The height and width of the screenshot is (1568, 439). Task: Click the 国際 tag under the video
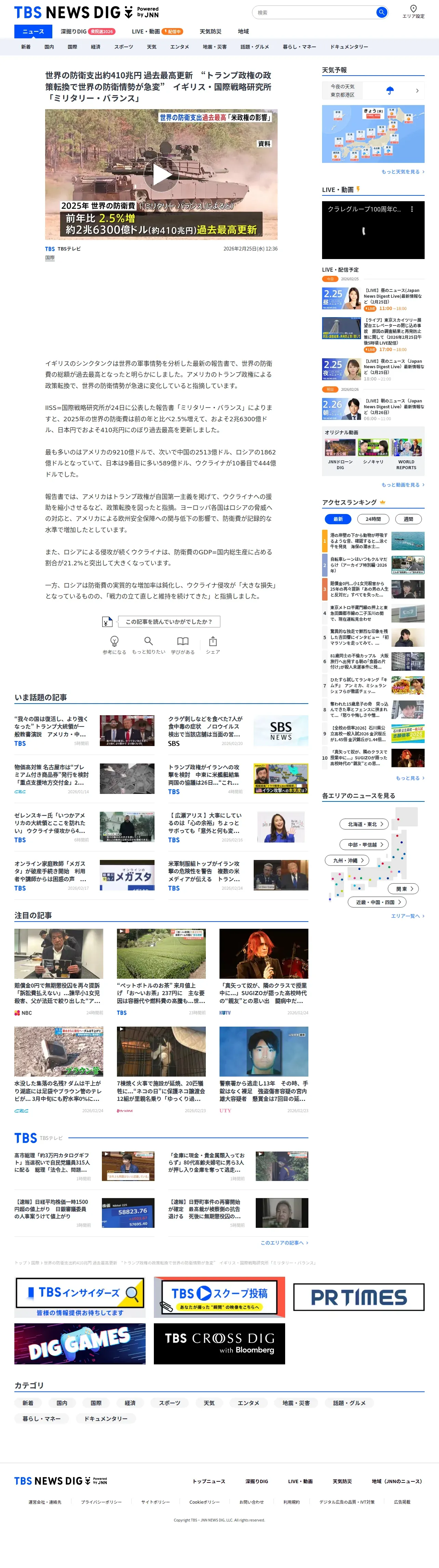pyautogui.click(x=50, y=258)
